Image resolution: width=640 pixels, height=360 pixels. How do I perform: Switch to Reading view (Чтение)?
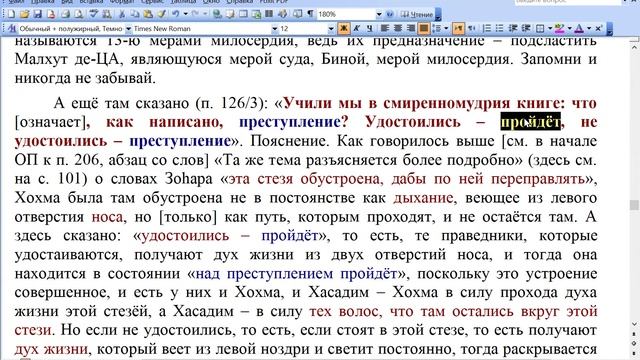point(416,14)
